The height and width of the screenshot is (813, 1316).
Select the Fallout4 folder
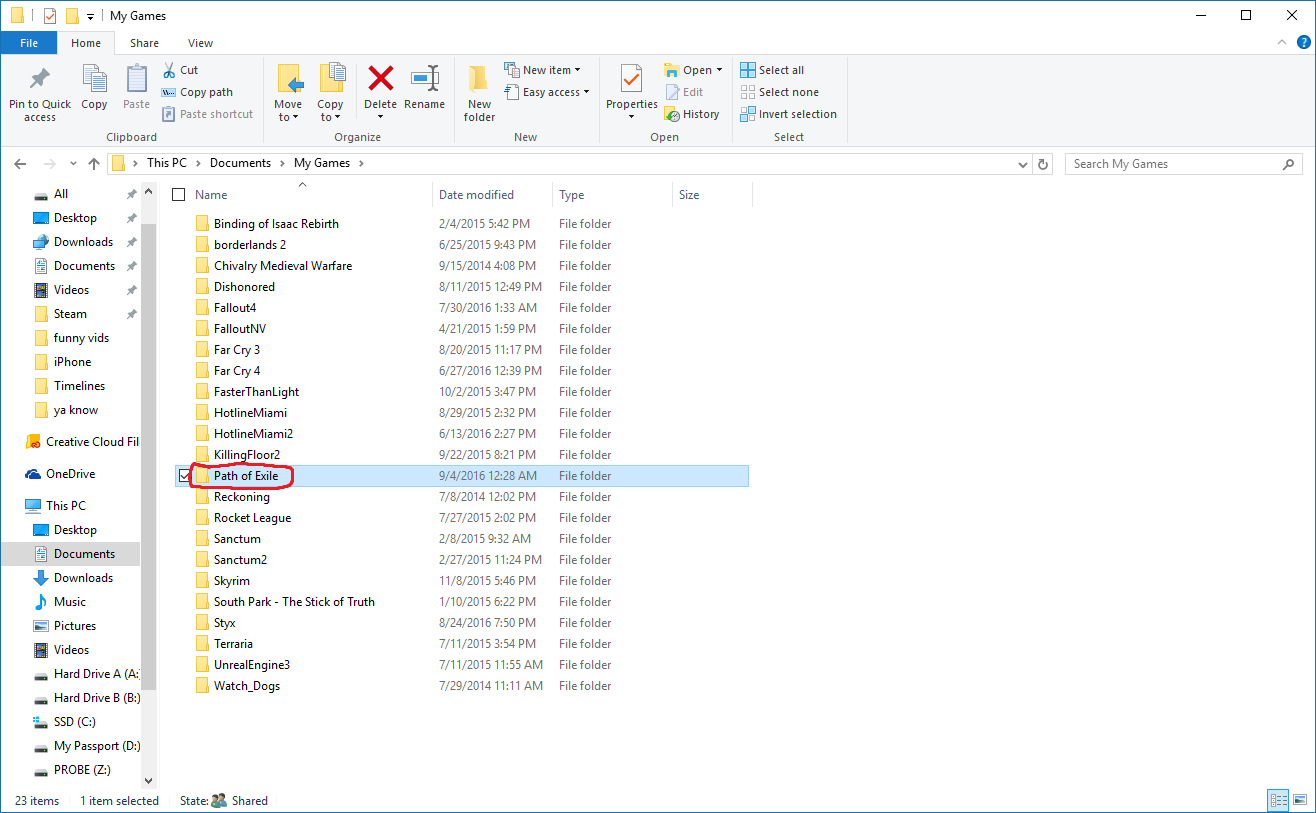(x=235, y=308)
